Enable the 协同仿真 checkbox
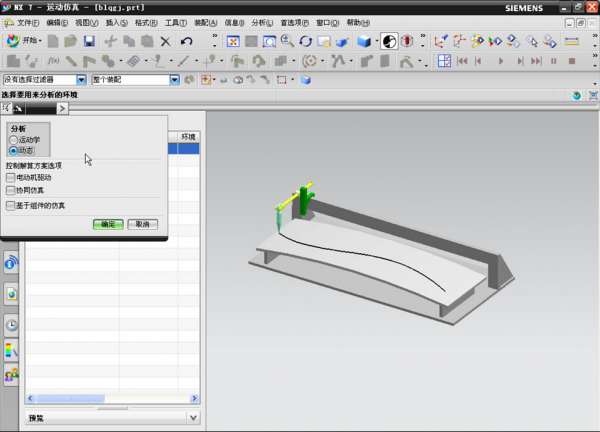Image resolution: width=600 pixels, height=432 pixels. pyautogui.click(x=11, y=190)
